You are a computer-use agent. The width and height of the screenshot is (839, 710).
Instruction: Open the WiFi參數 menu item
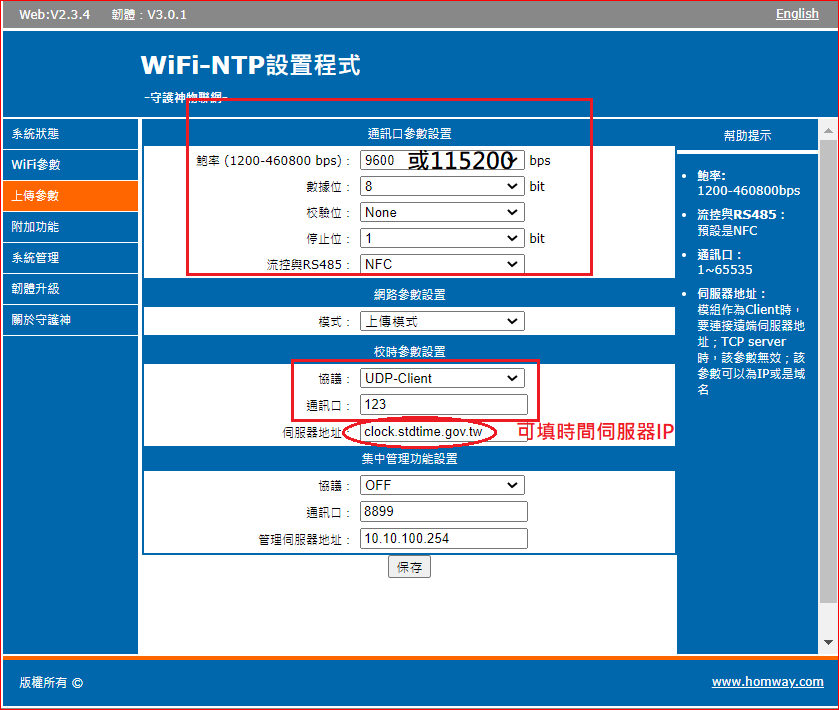70,165
